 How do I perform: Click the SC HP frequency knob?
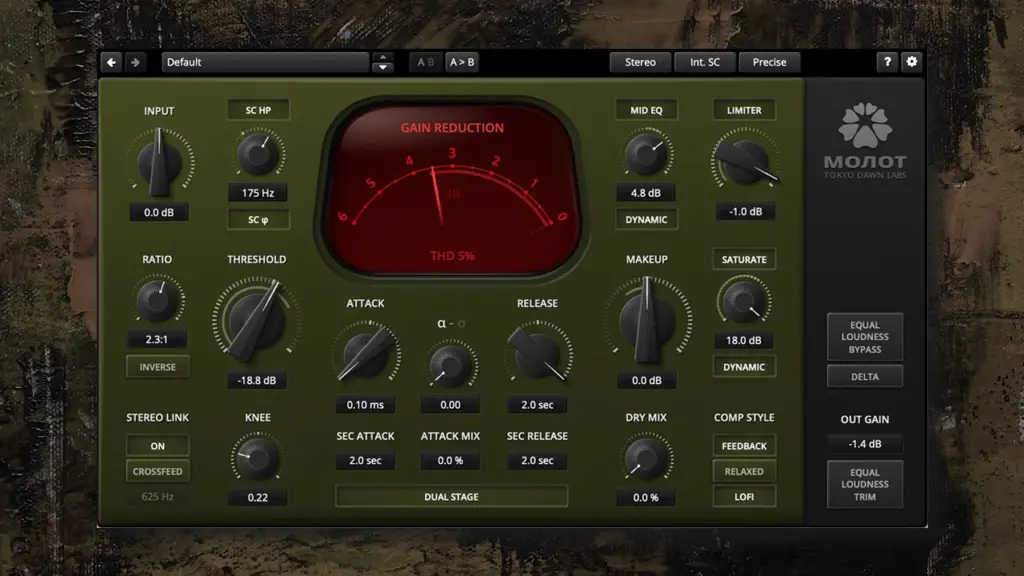[259, 154]
